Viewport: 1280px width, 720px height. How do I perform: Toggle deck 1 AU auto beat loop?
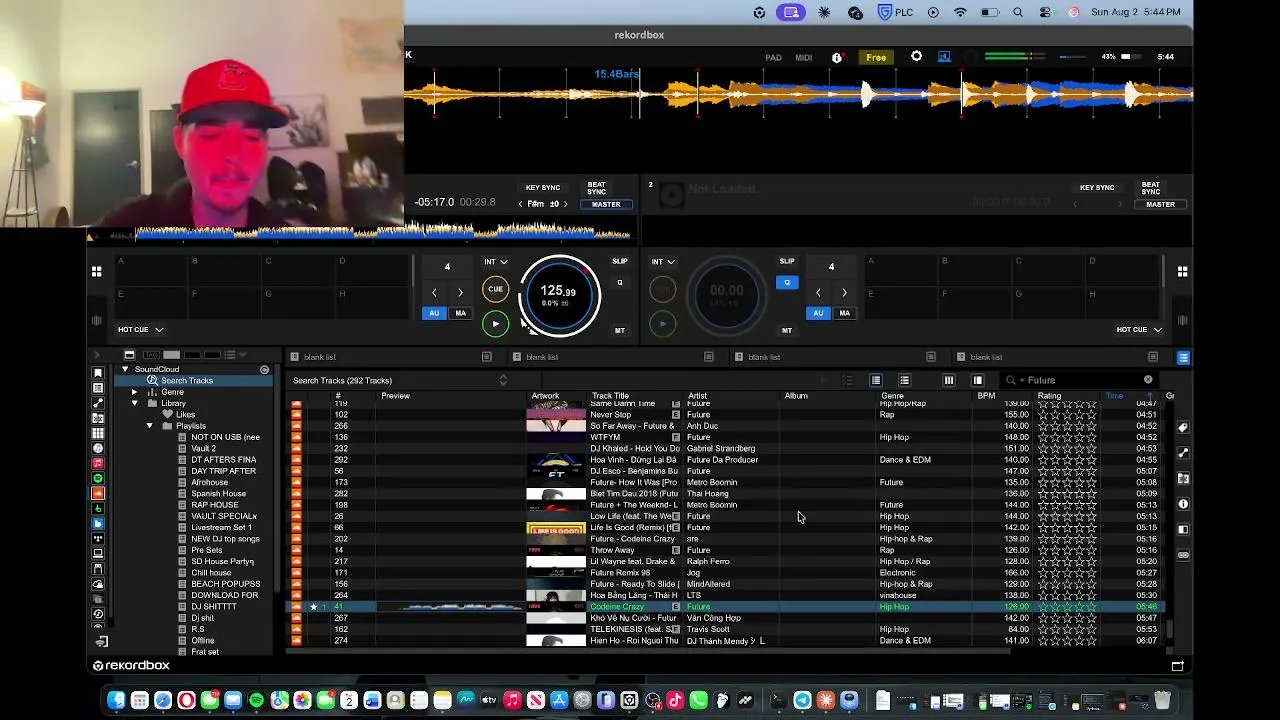(x=434, y=313)
